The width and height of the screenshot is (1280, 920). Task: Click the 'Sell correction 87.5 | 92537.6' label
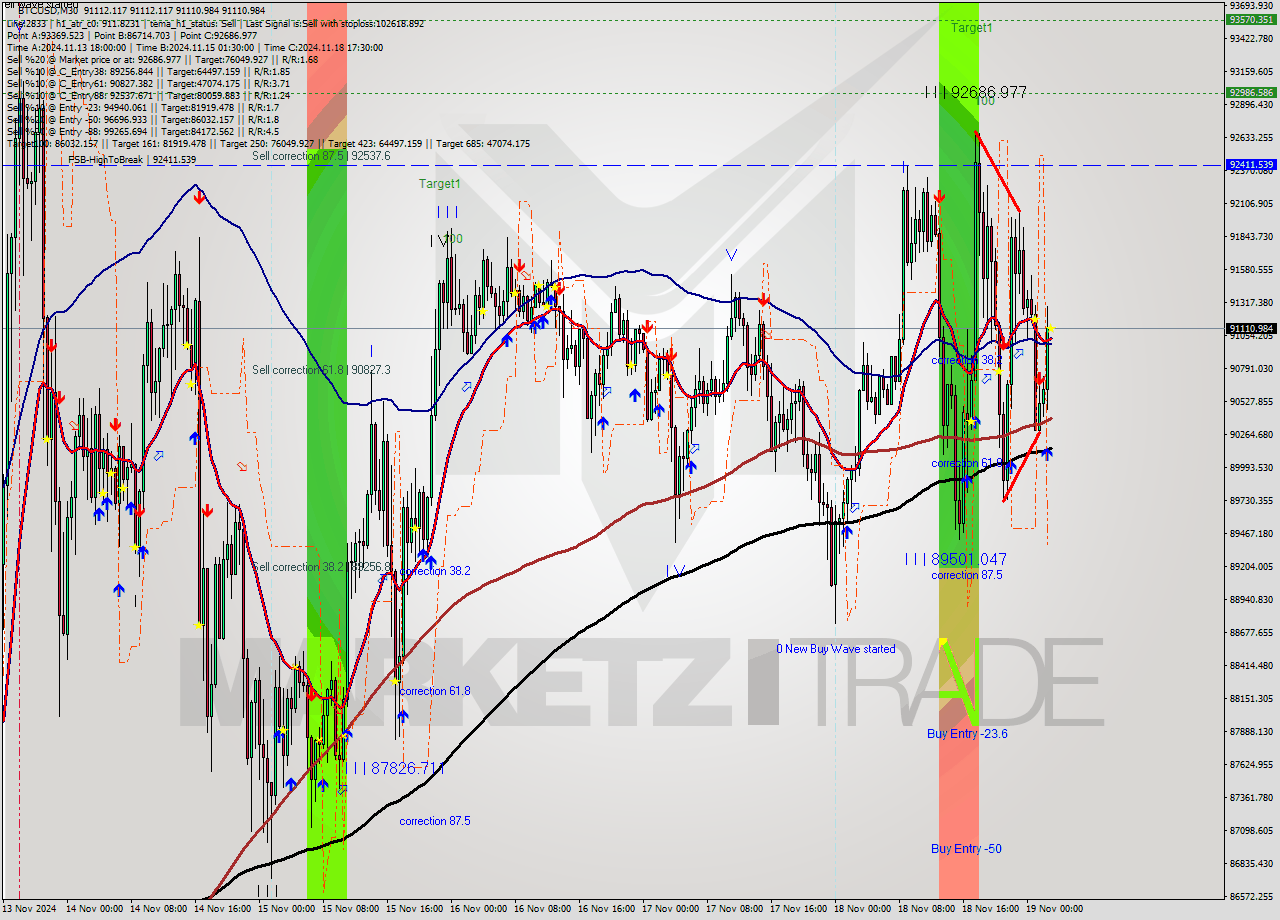point(321,156)
